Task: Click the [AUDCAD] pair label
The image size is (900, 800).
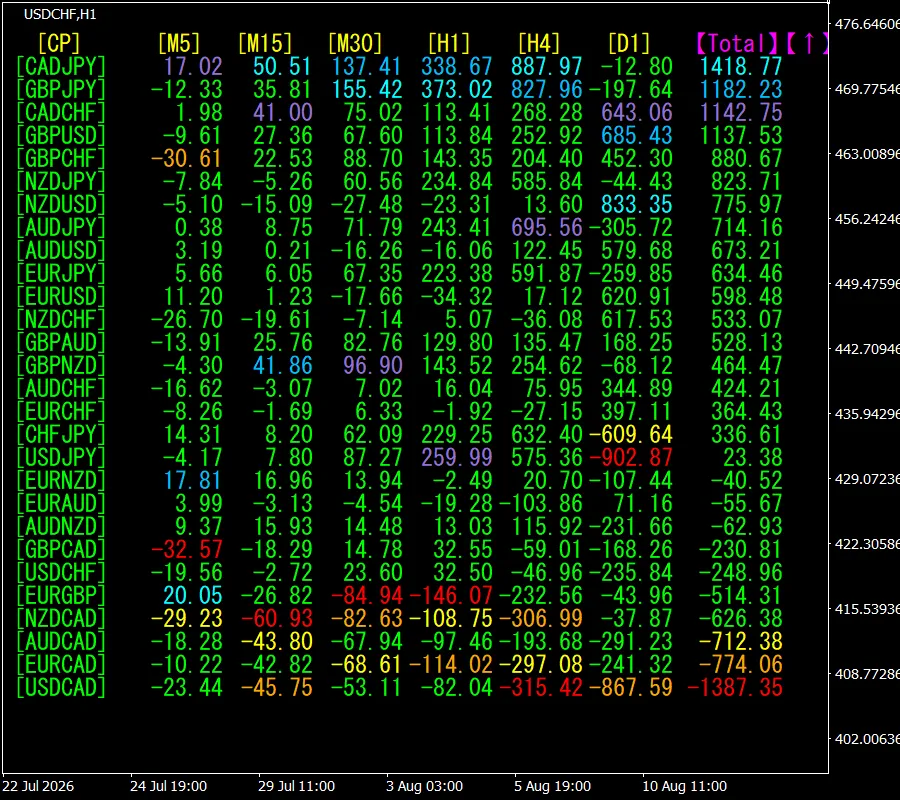Action: 61,641
